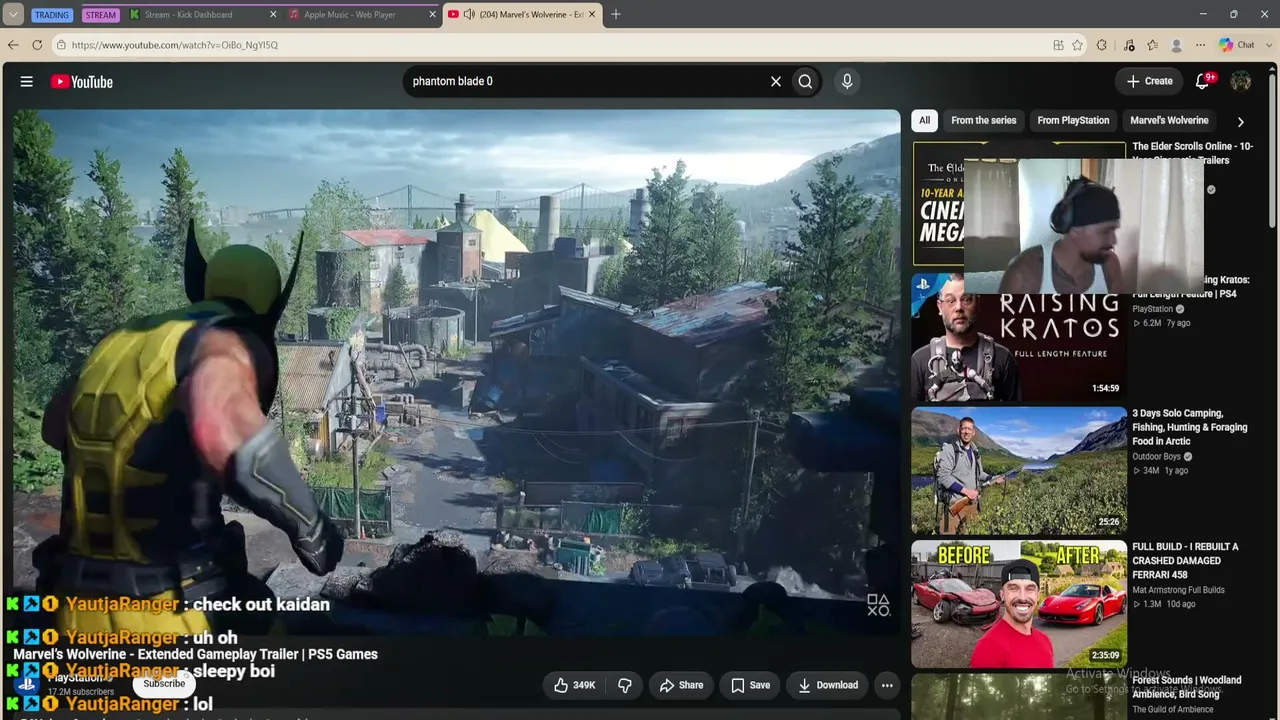Show more filter chips with the right chevron

(x=1241, y=121)
